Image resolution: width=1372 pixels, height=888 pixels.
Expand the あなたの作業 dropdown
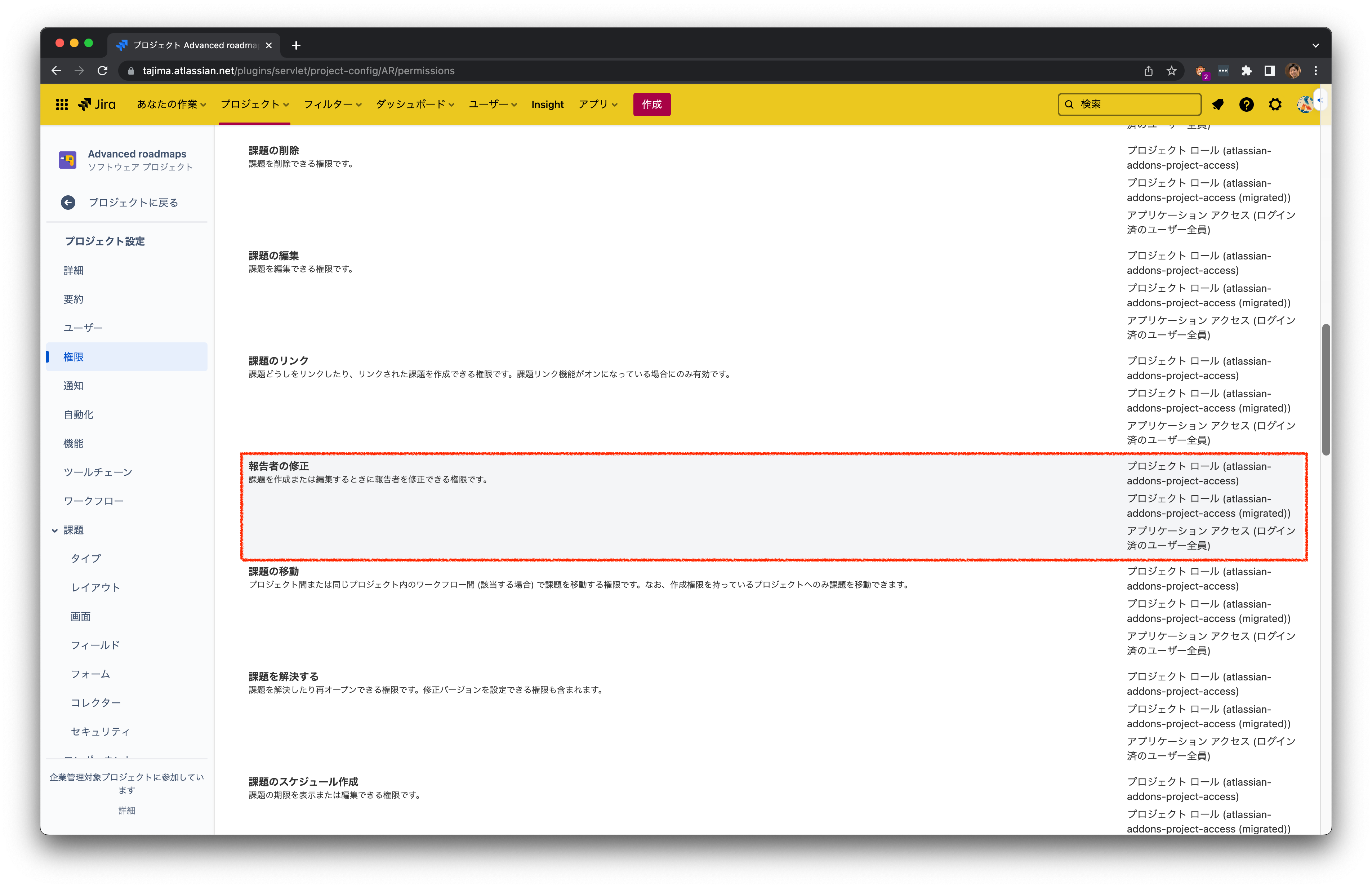[171, 105]
